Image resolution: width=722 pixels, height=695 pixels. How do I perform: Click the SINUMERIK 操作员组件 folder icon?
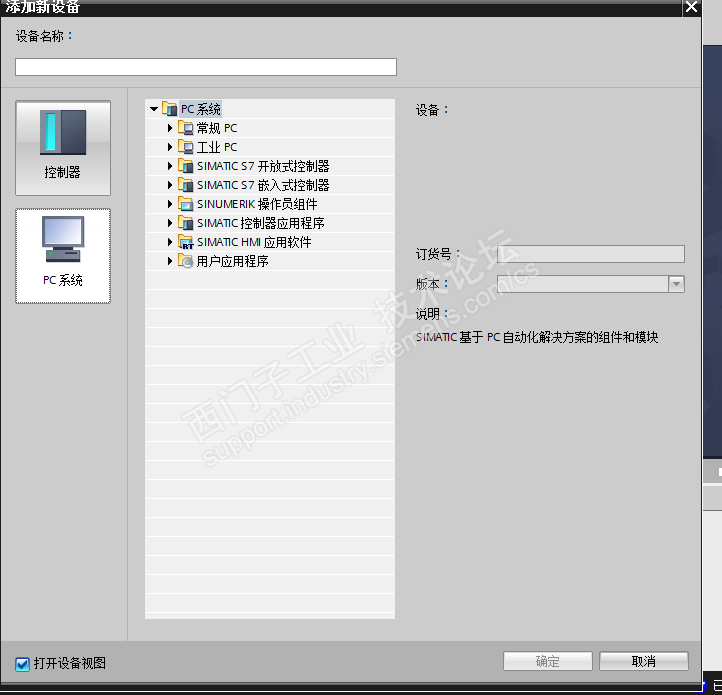186,204
